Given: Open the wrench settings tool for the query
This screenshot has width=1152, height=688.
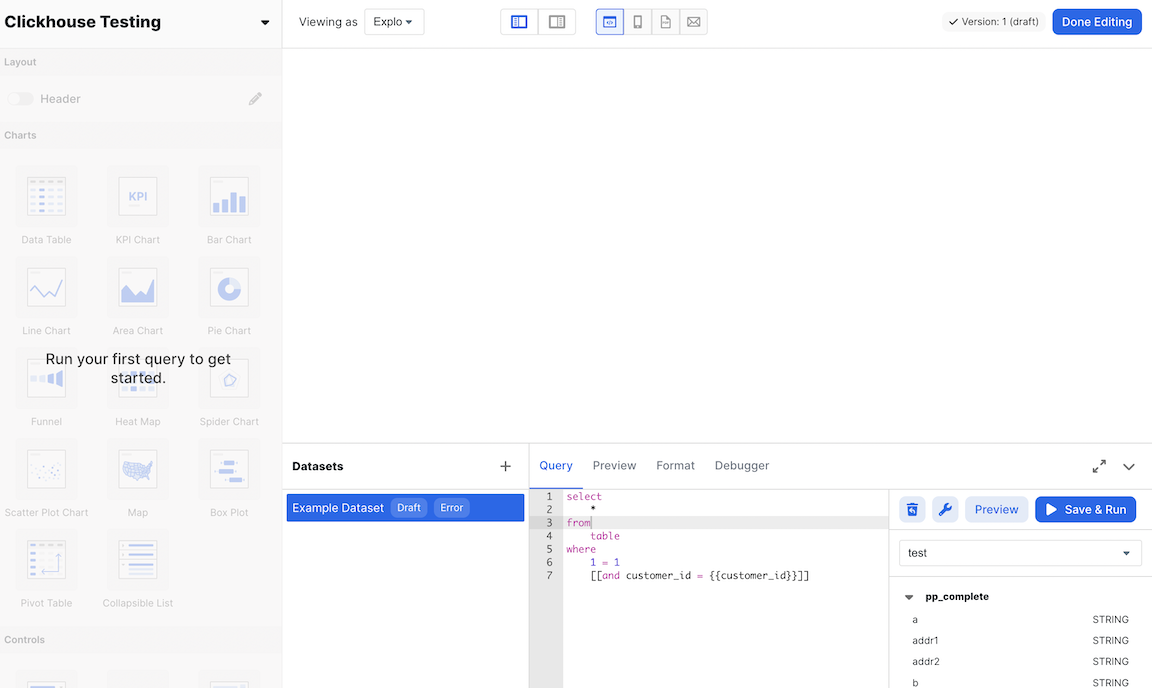Looking at the screenshot, I should click(945, 509).
